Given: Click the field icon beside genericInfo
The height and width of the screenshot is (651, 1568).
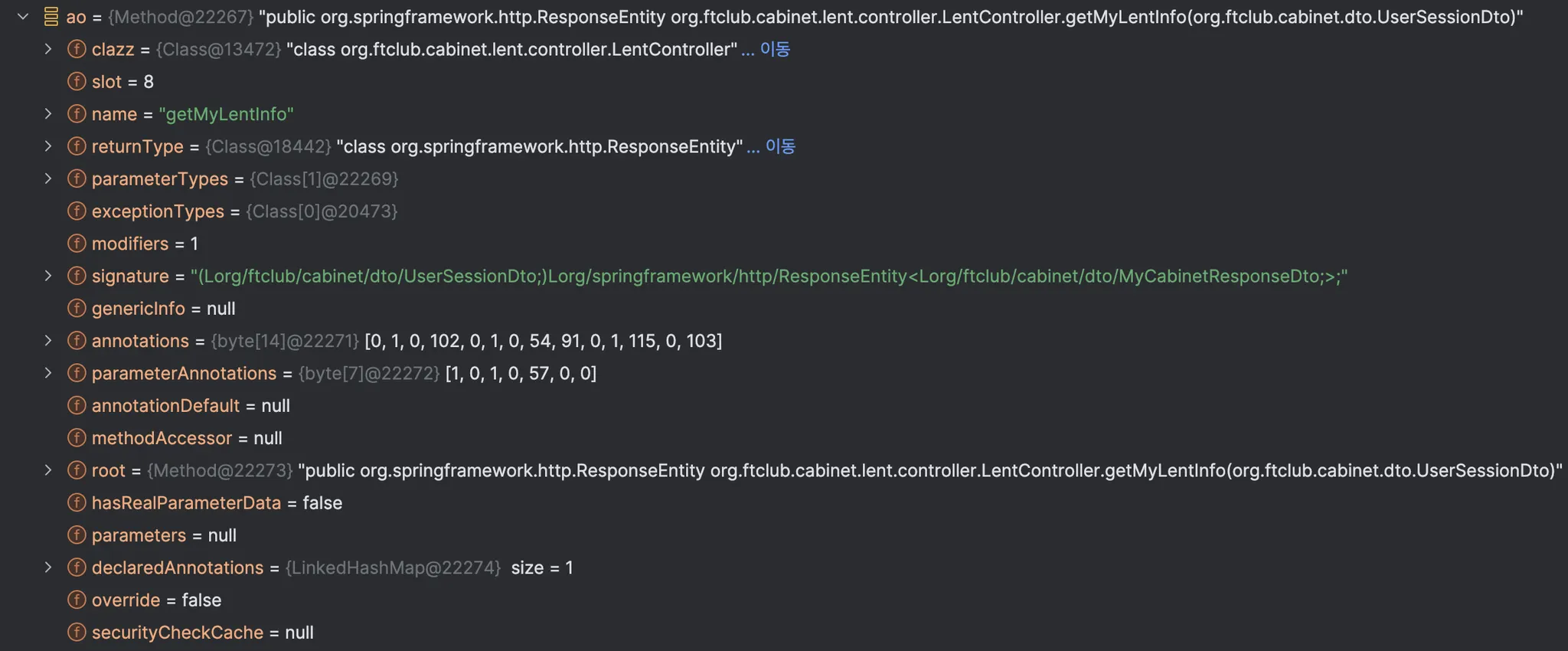Looking at the screenshot, I should pyautogui.click(x=77, y=308).
